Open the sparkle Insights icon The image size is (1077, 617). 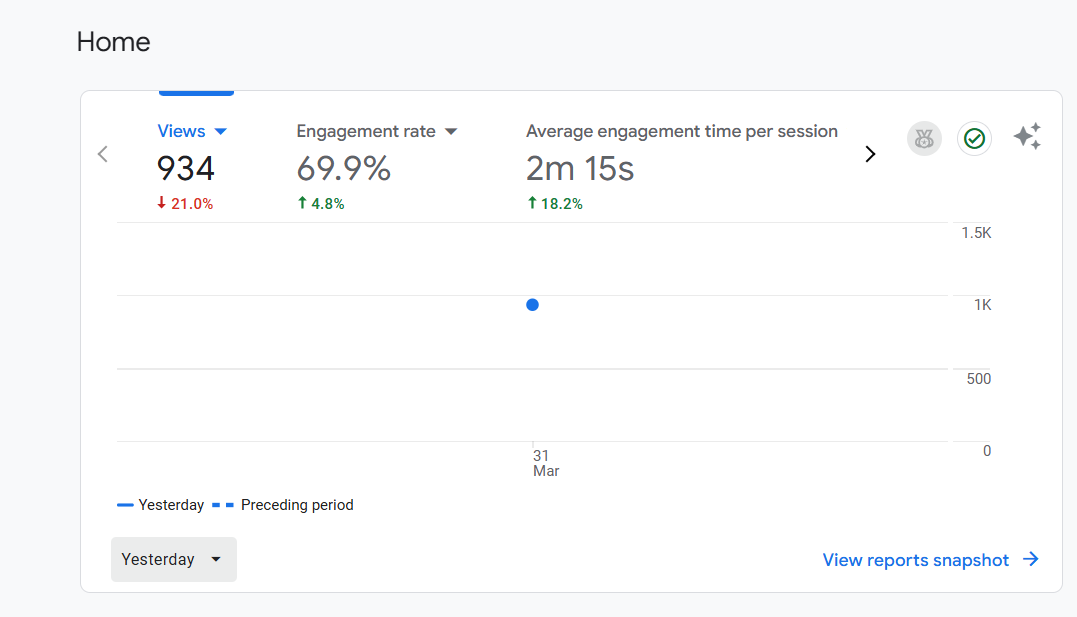[1027, 137]
